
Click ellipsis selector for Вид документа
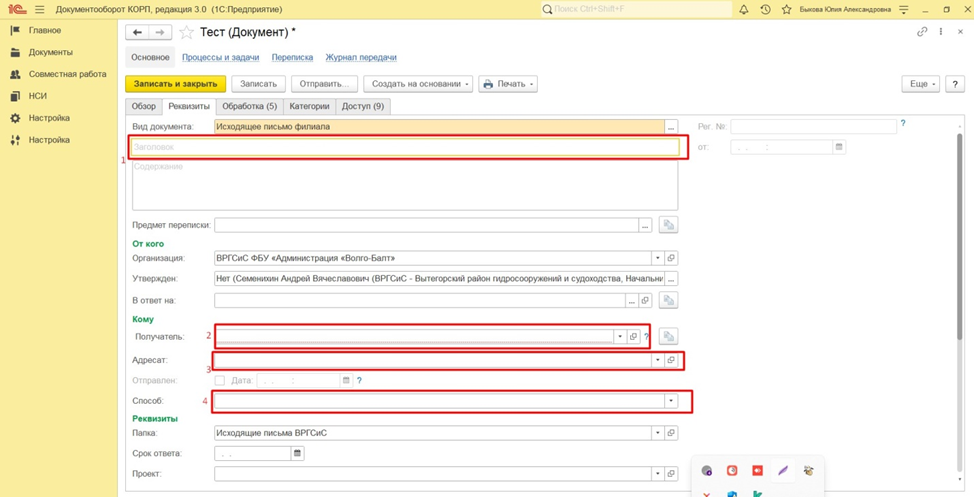pyautogui.click(x=671, y=127)
